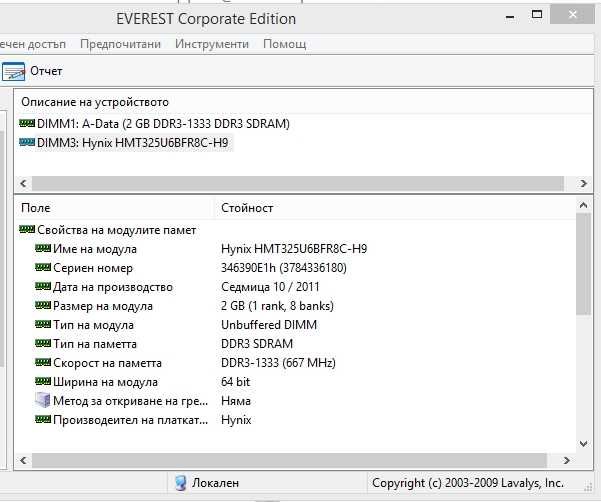Maximize the EVEREST Corporate Edition window
This screenshot has height=502, width=601.
(537, 15)
